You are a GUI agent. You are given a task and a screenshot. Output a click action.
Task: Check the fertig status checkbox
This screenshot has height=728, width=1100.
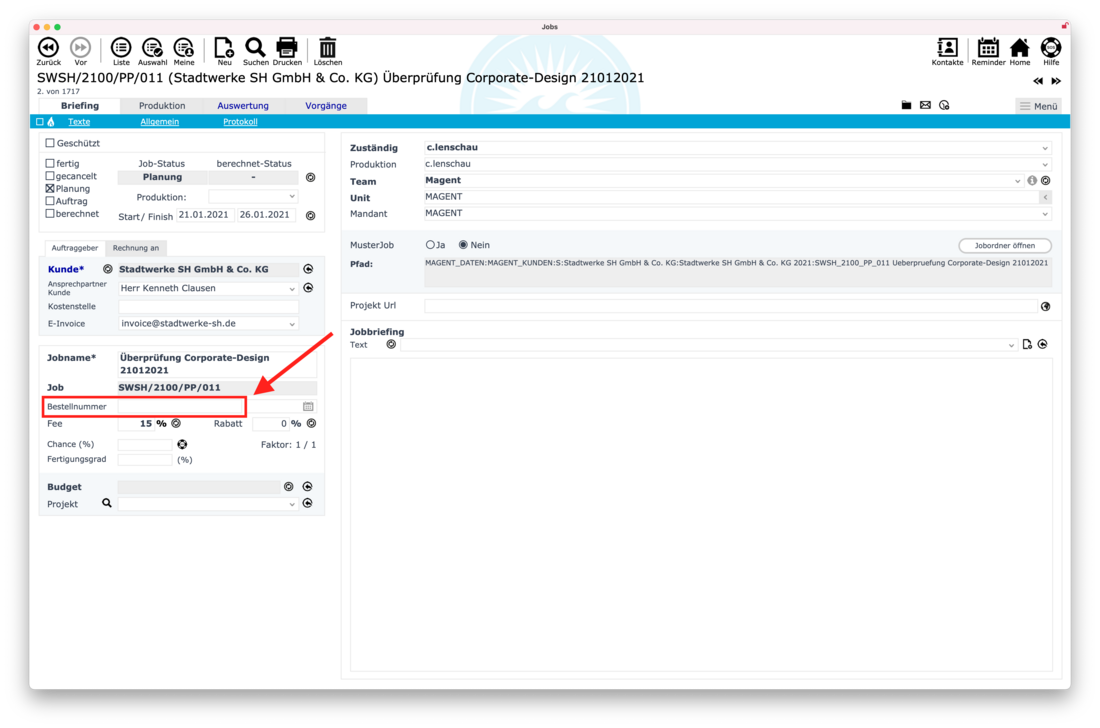pyautogui.click(x=50, y=163)
